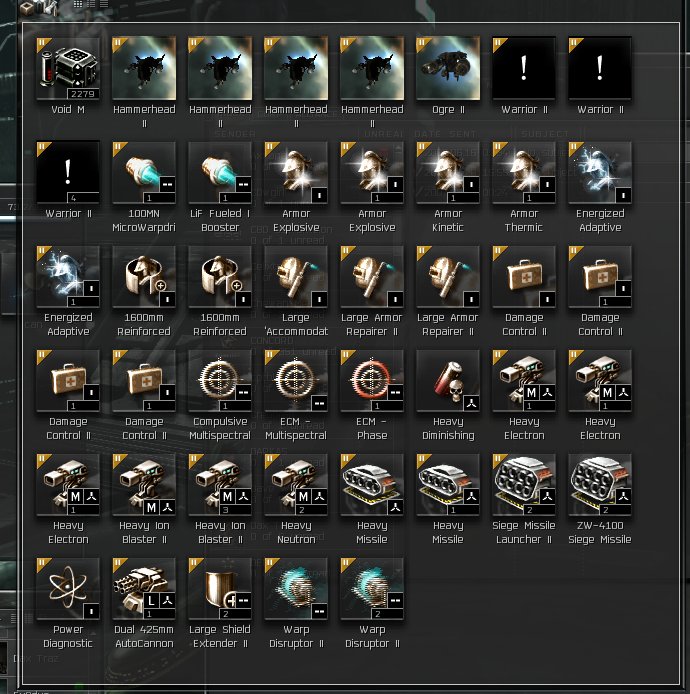Screen dimensions: 690x694
Task: Switch inventory to list view
Action: (104, 4)
